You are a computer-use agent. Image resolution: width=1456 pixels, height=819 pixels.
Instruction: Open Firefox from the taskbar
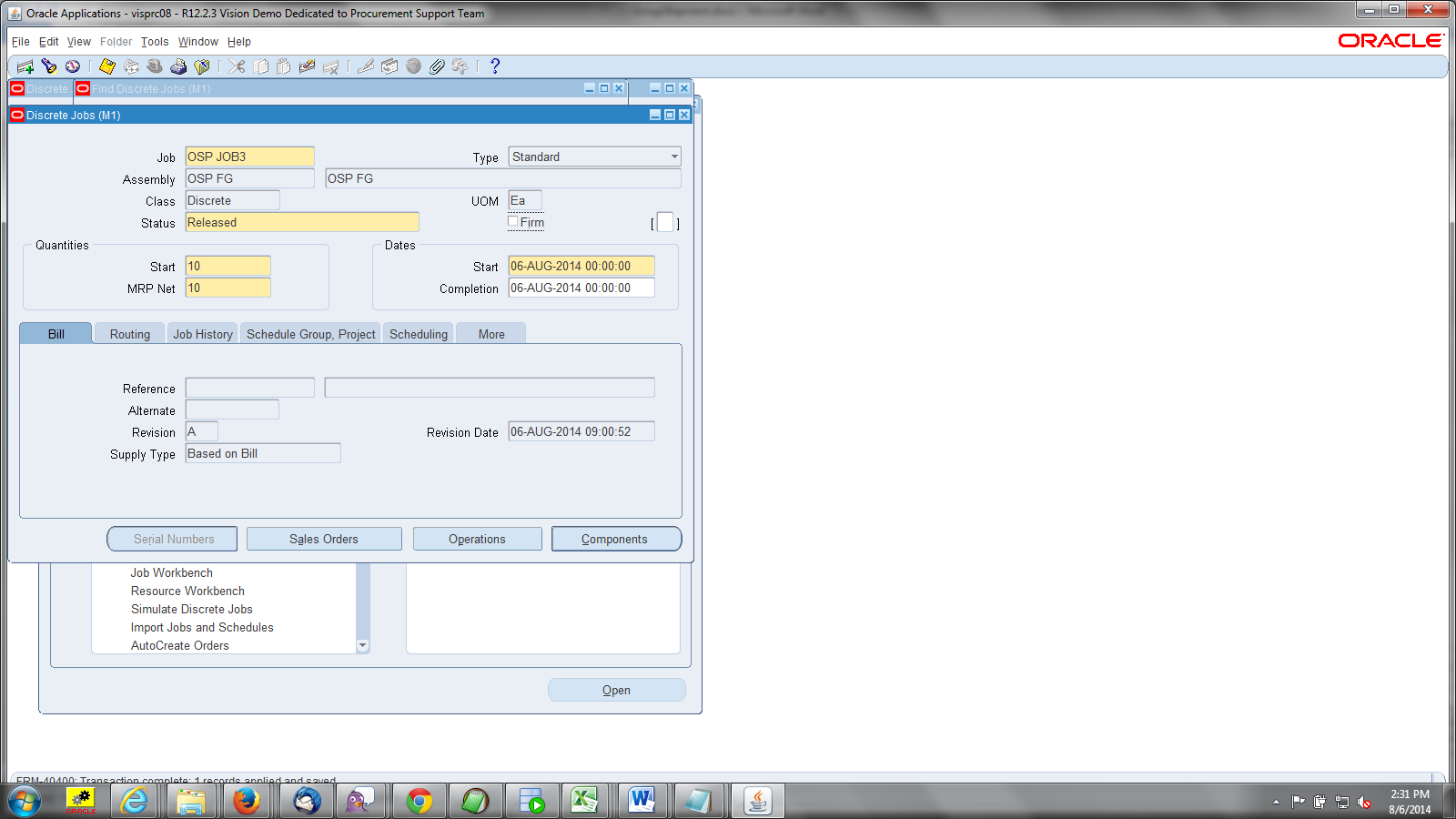click(246, 801)
